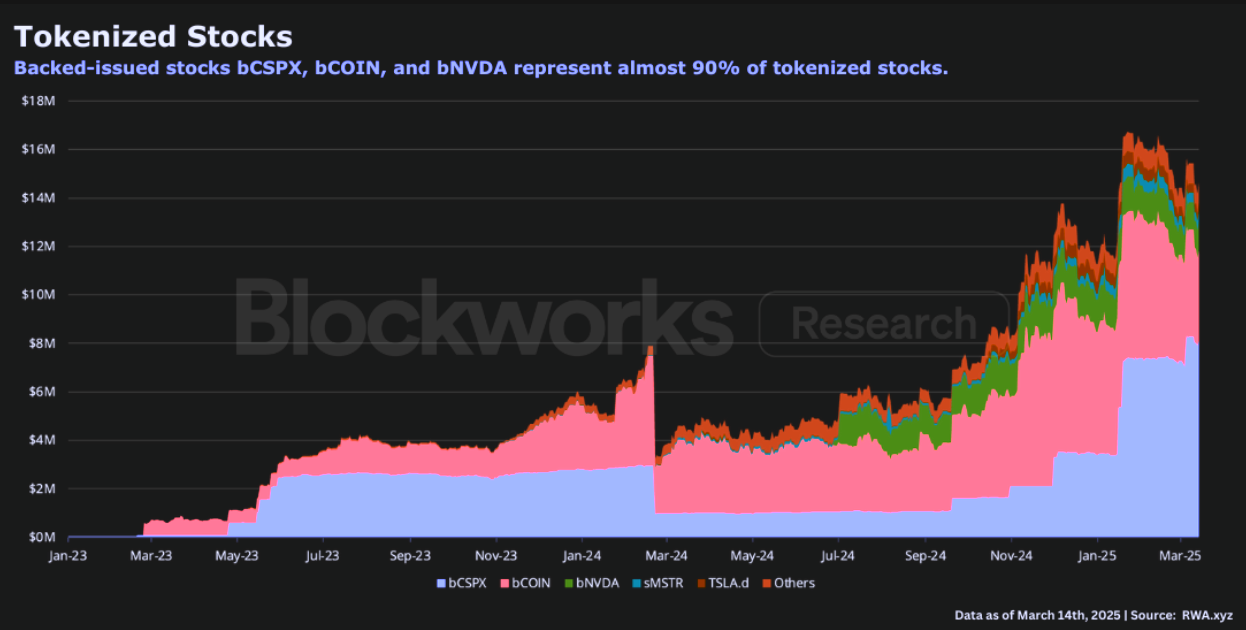1246x630 pixels.
Task: Click the Research badge in the watermark
Action: click(x=883, y=323)
